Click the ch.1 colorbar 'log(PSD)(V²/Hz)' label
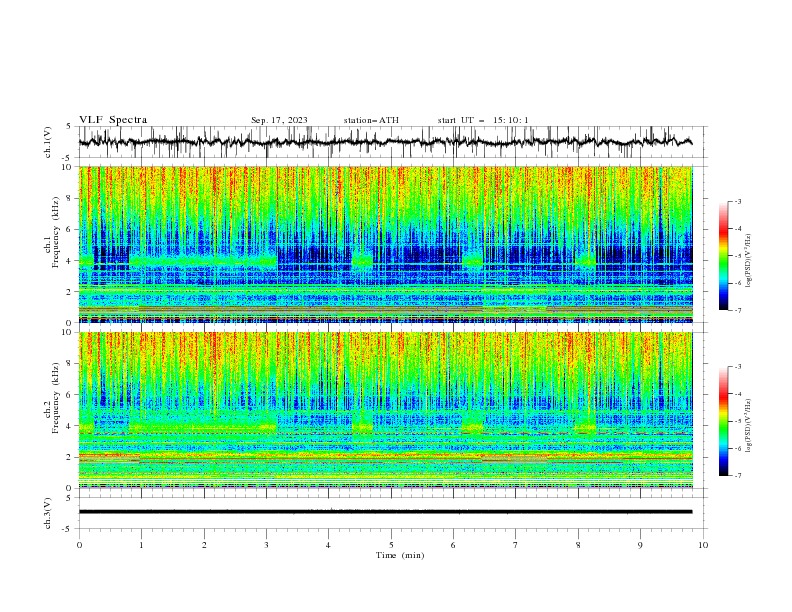 pos(748,261)
